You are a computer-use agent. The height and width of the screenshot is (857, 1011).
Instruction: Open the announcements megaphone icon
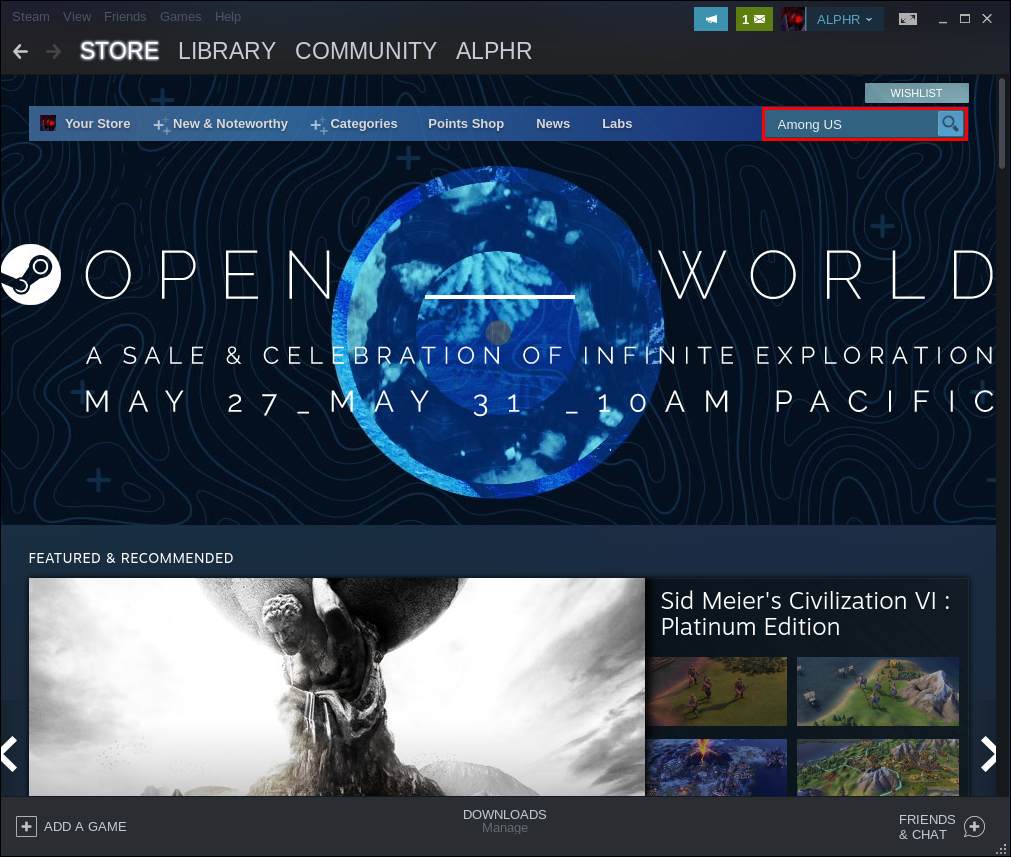click(710, 19)
